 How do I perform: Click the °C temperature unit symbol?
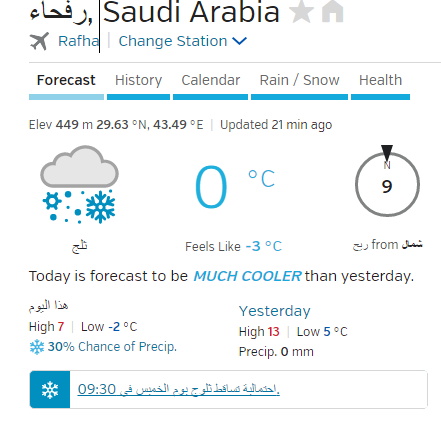(x=262, y=179)
